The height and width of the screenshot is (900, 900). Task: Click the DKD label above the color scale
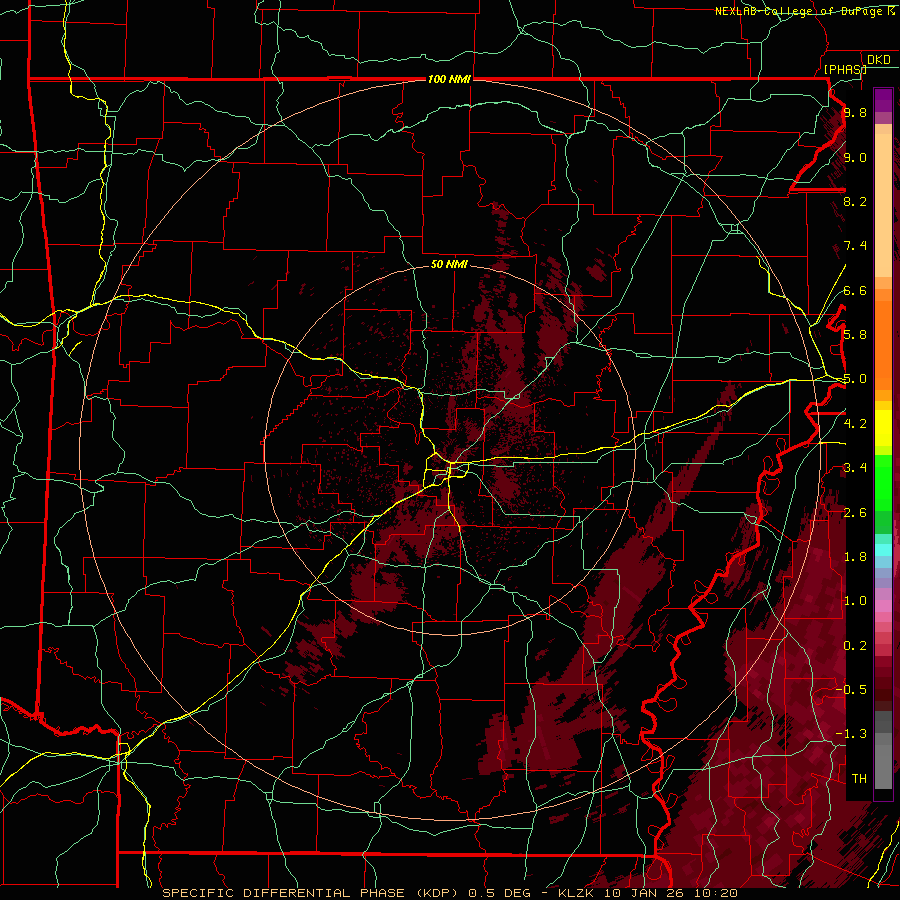click(x=879, y=59)
